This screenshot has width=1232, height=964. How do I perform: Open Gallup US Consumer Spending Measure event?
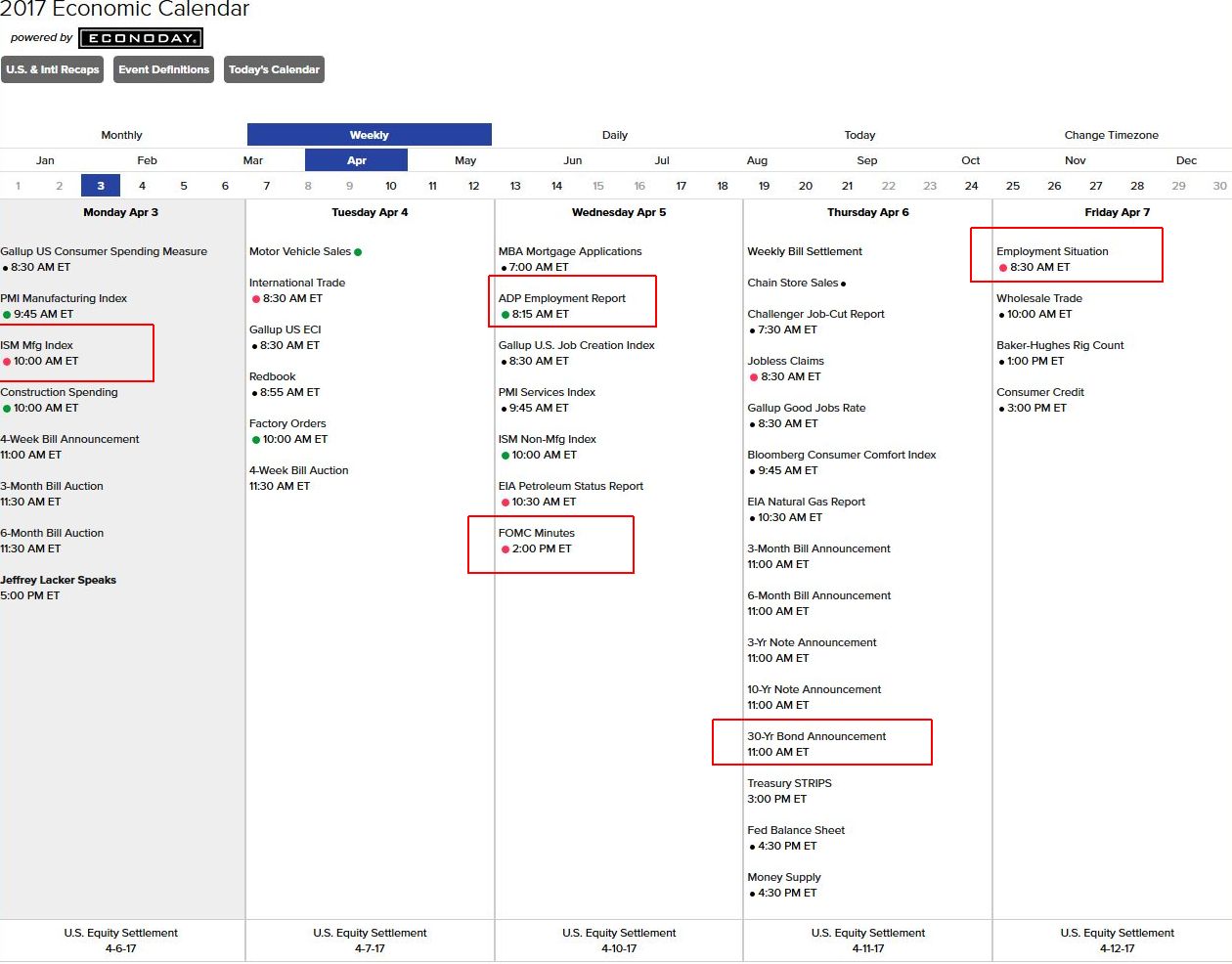104,251
